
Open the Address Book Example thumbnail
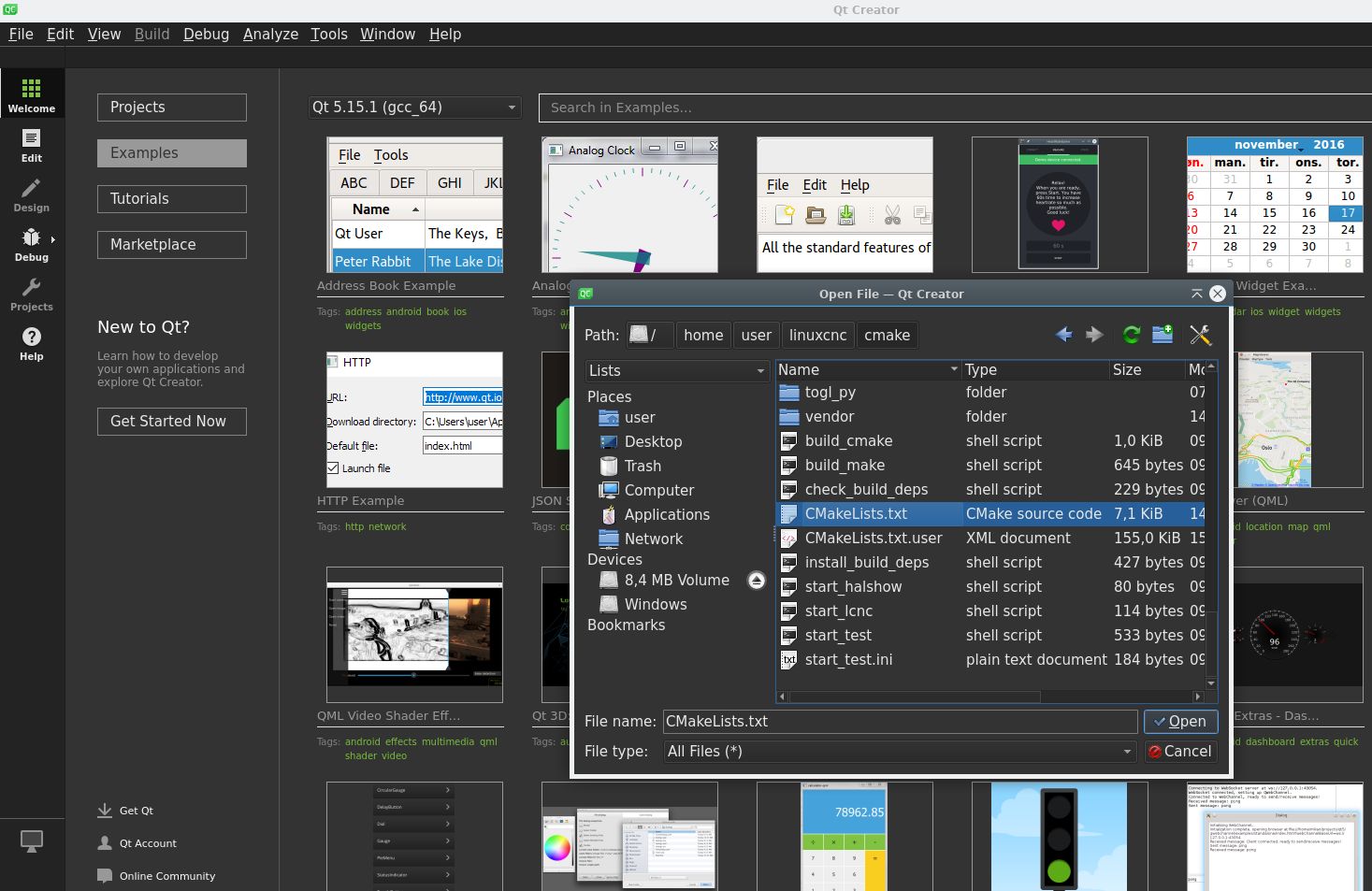[x=414, y=205]
